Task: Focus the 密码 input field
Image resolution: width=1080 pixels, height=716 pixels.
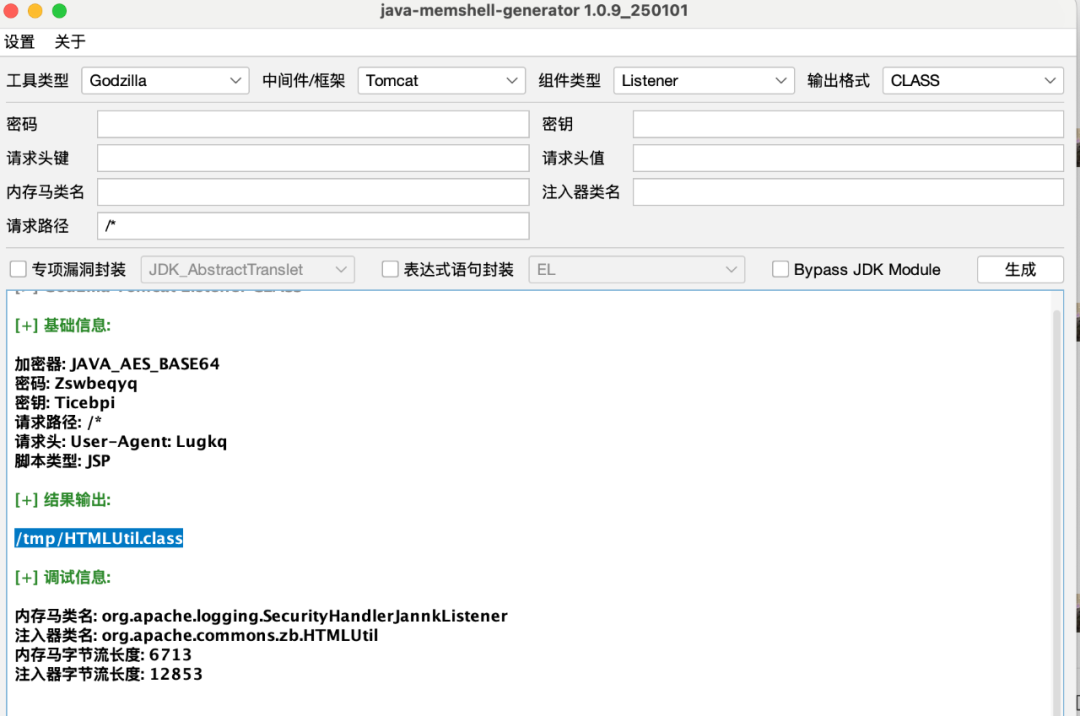Action: pyautogui.click(x=313, y=125)
